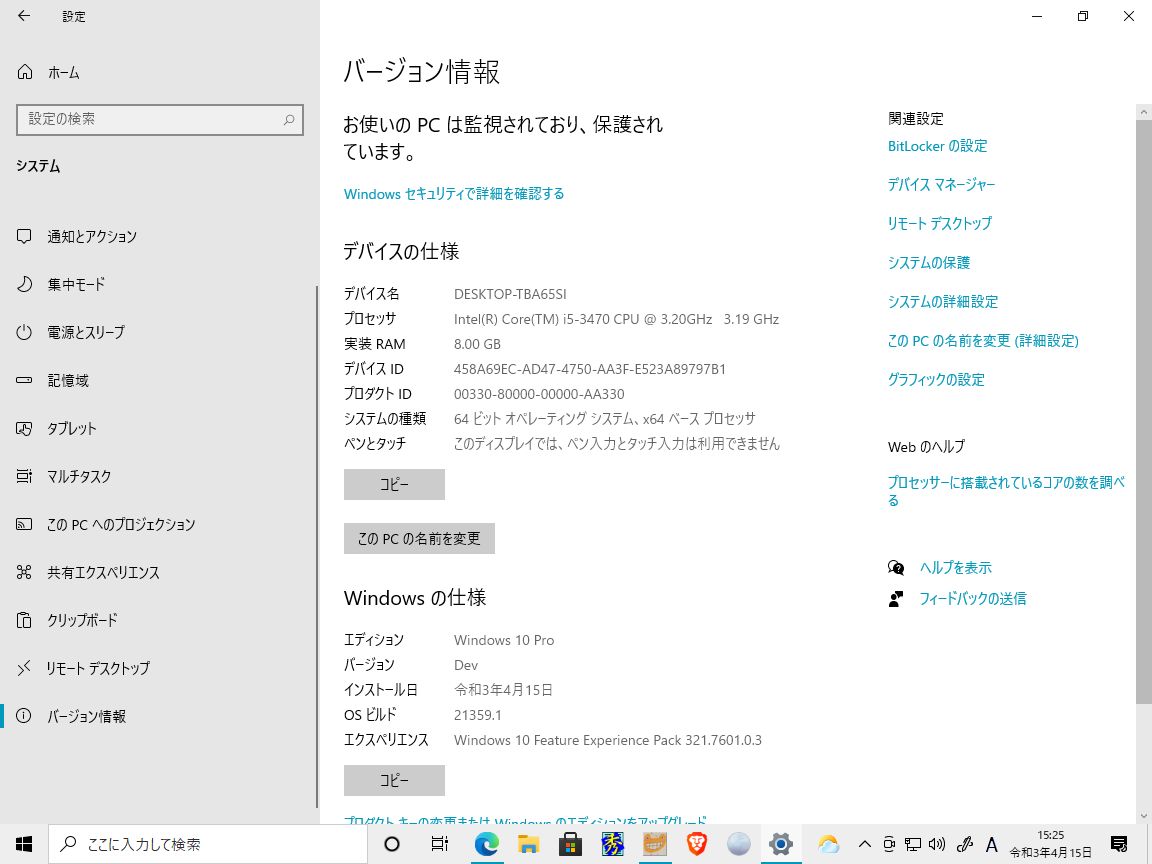Click the OS build value 21359.1
The width and height of the screenshot is (1152, 864).
478,715
